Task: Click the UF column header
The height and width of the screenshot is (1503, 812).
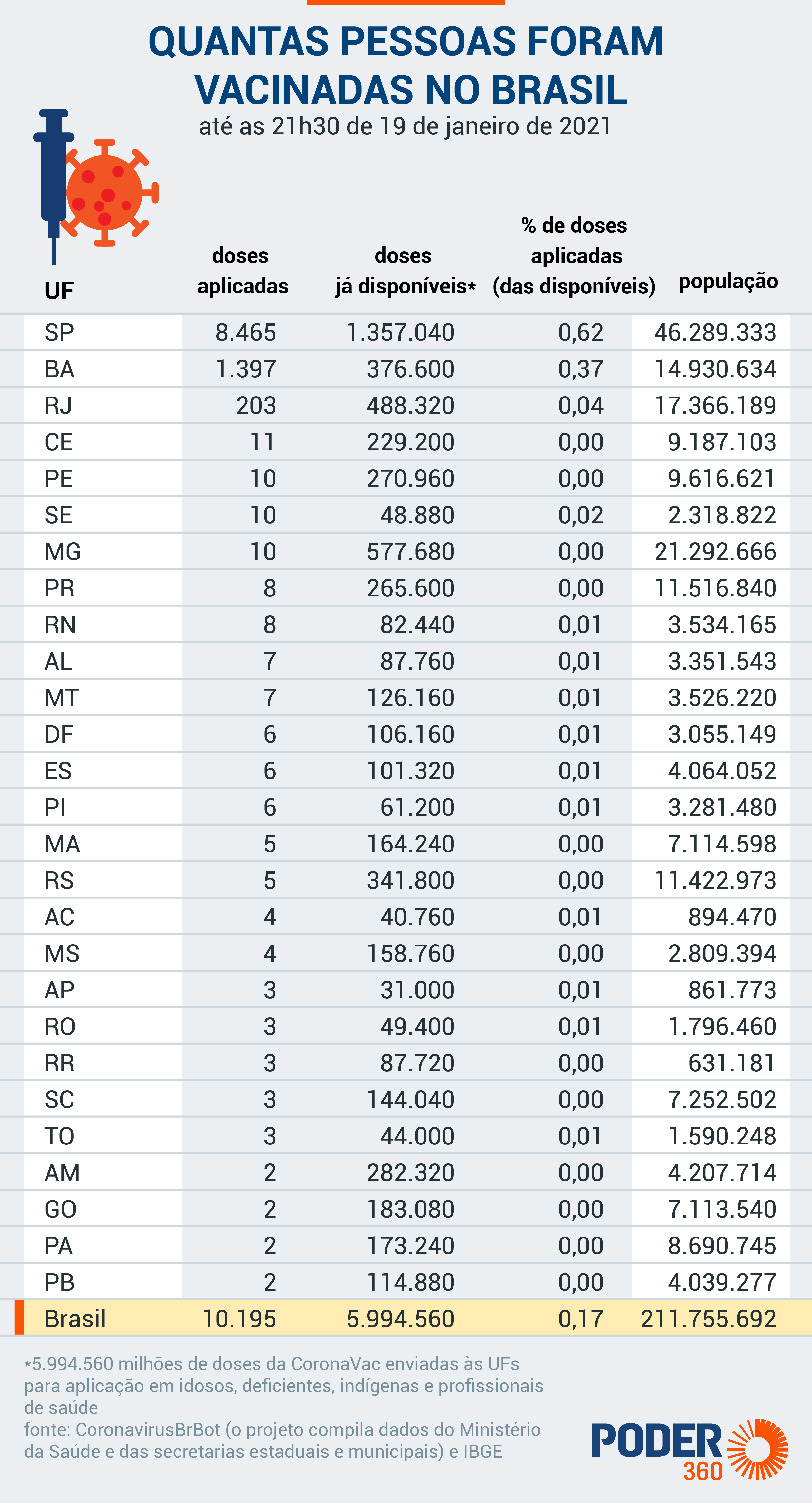Action: 59,290
